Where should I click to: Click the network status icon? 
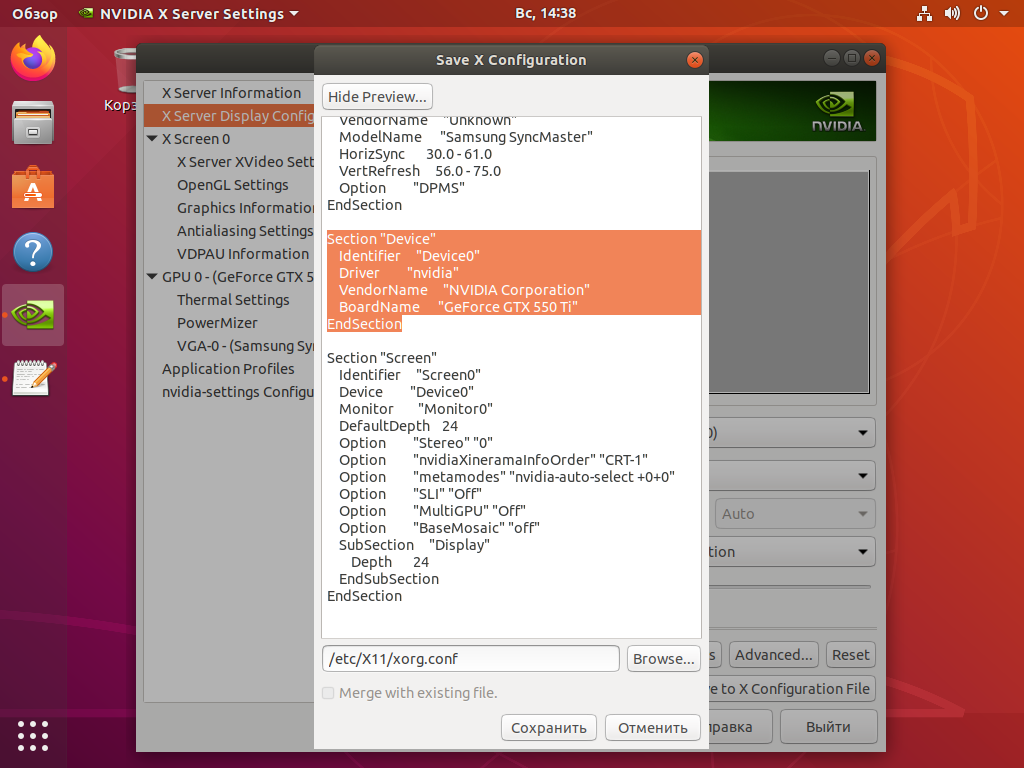click(924, 13)
